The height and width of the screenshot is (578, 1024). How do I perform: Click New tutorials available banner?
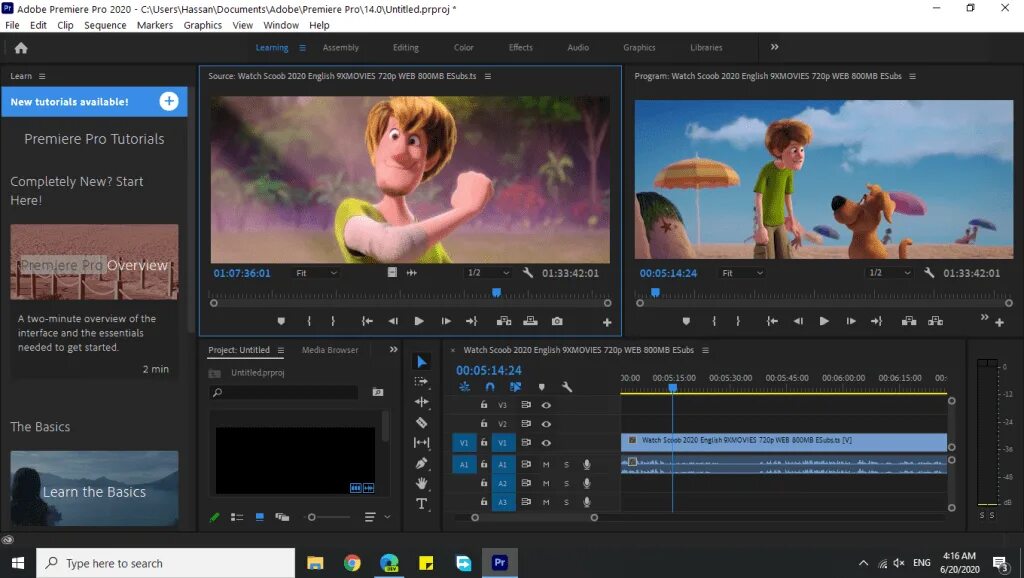(x=94, y=101)
